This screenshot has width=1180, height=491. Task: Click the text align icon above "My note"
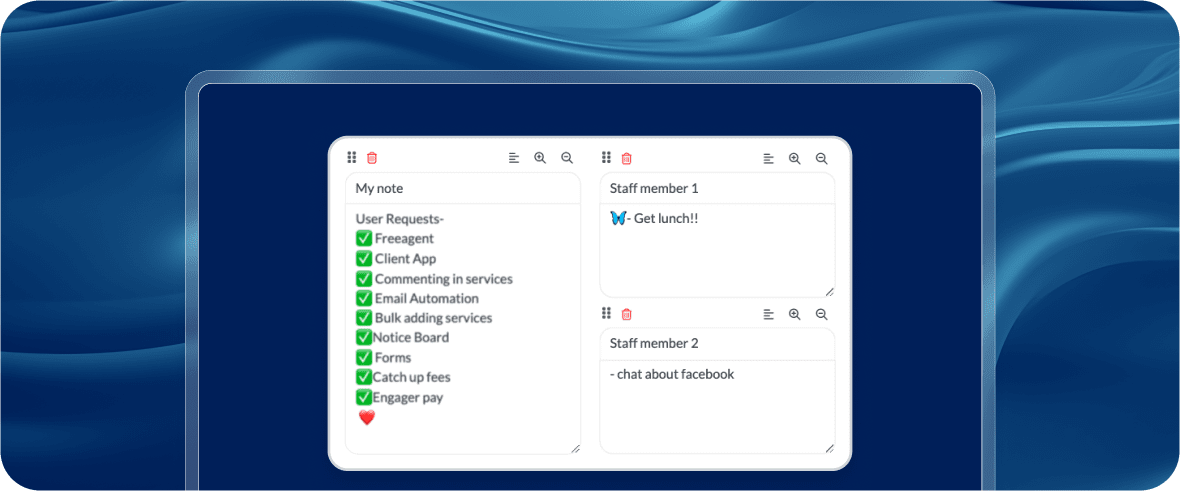coord(514,158)
